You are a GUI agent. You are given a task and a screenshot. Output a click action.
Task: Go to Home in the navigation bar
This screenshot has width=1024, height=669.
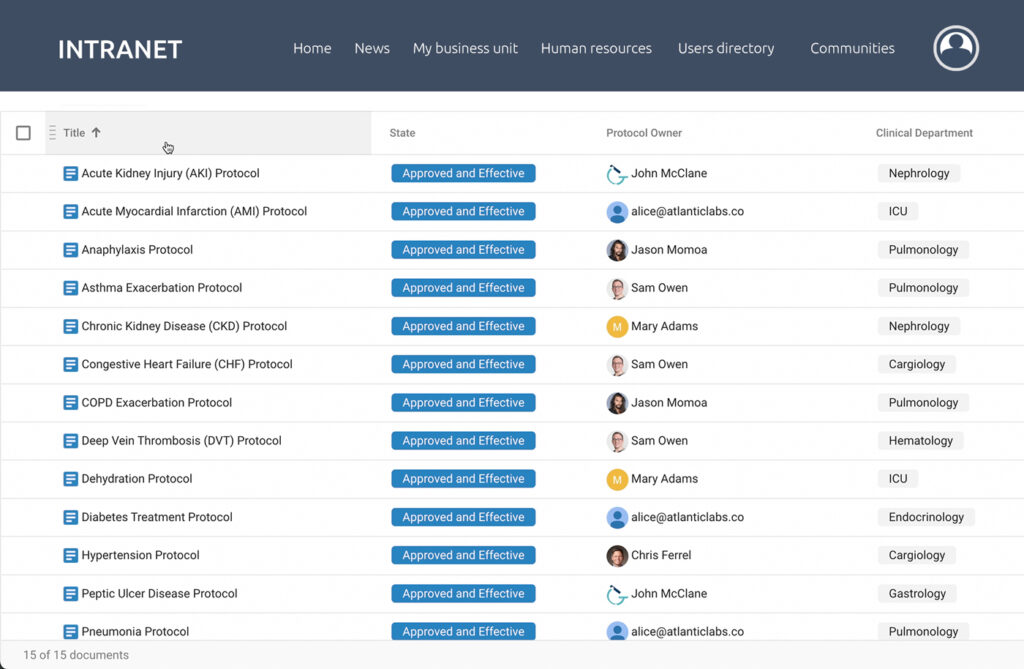point(312,48)
